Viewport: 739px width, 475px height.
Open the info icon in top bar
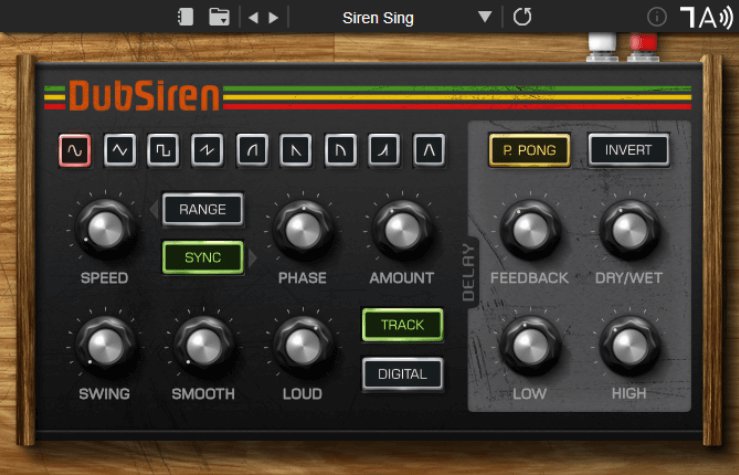(x=657, y=17)
